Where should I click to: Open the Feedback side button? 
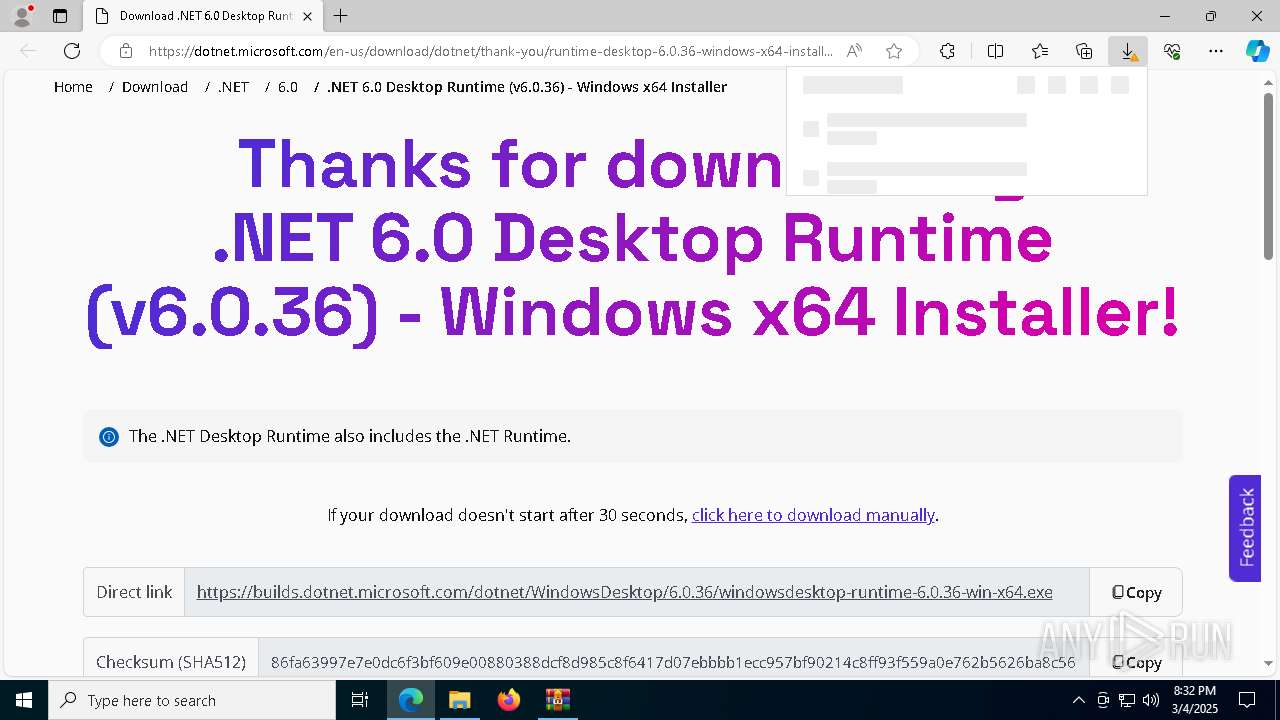tap(1245, 528)
